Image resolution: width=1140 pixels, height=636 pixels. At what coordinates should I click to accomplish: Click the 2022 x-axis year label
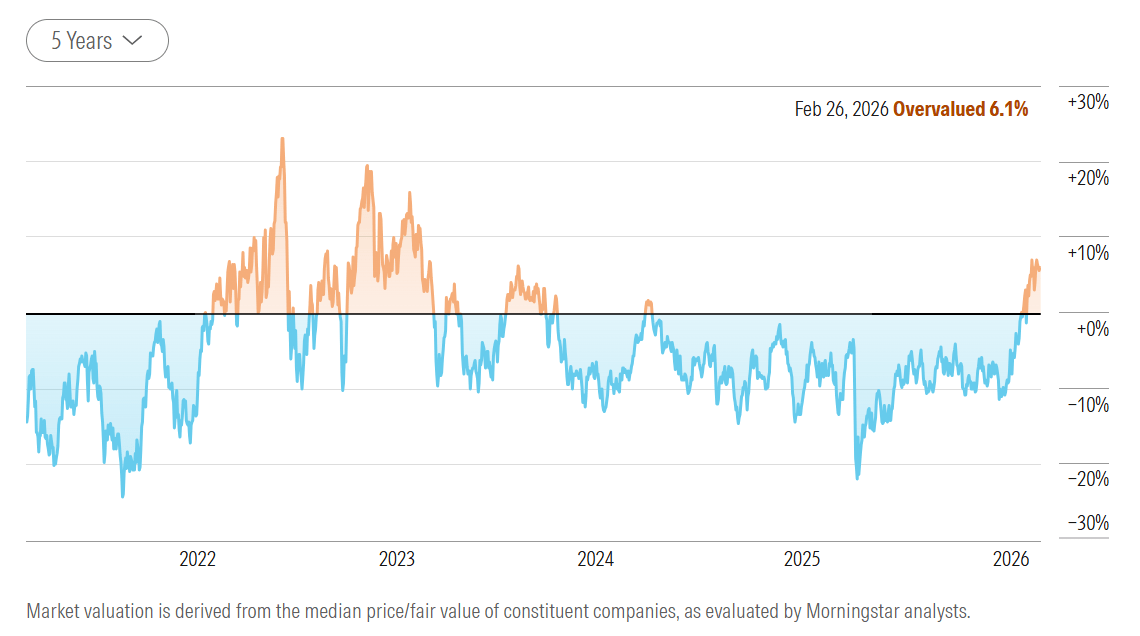[198, 559]
